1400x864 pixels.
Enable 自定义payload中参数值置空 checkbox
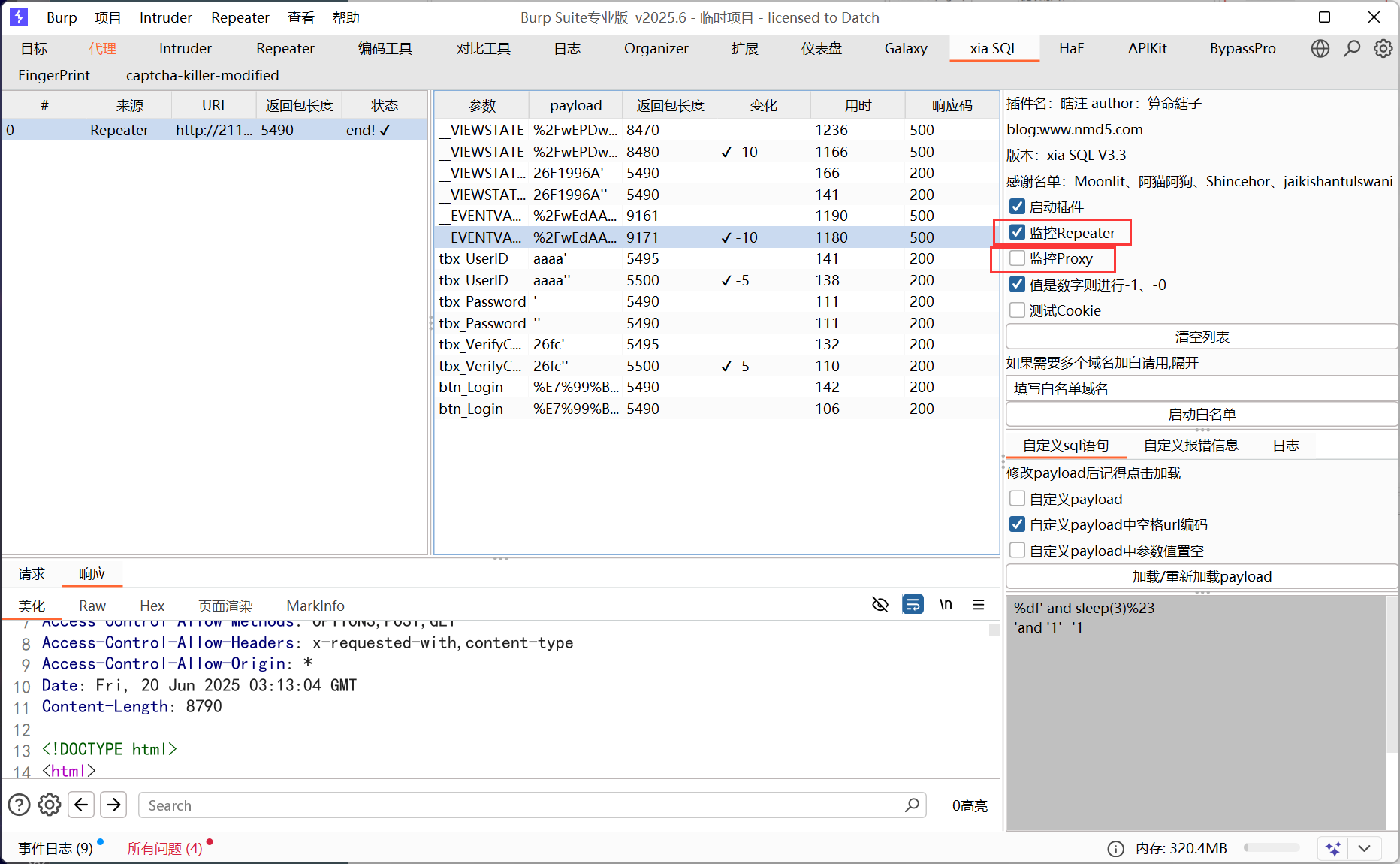(1018, 551)
